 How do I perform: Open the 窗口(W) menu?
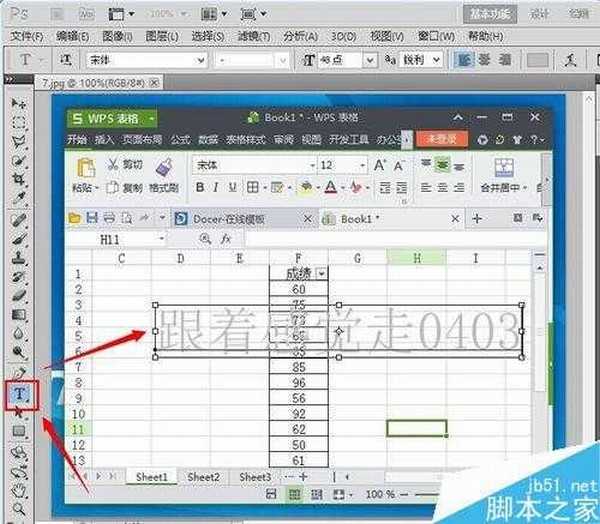click(436, 36)
